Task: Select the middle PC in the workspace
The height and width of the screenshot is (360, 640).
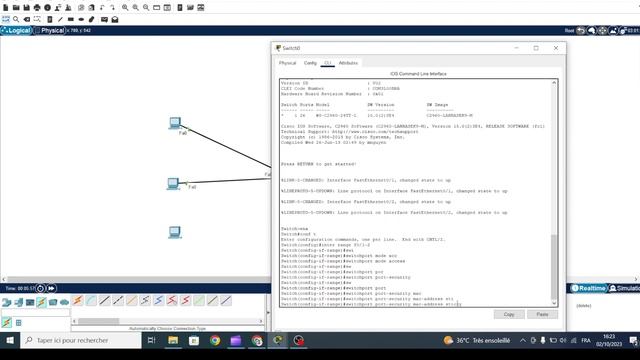Action: pos(173,184)
